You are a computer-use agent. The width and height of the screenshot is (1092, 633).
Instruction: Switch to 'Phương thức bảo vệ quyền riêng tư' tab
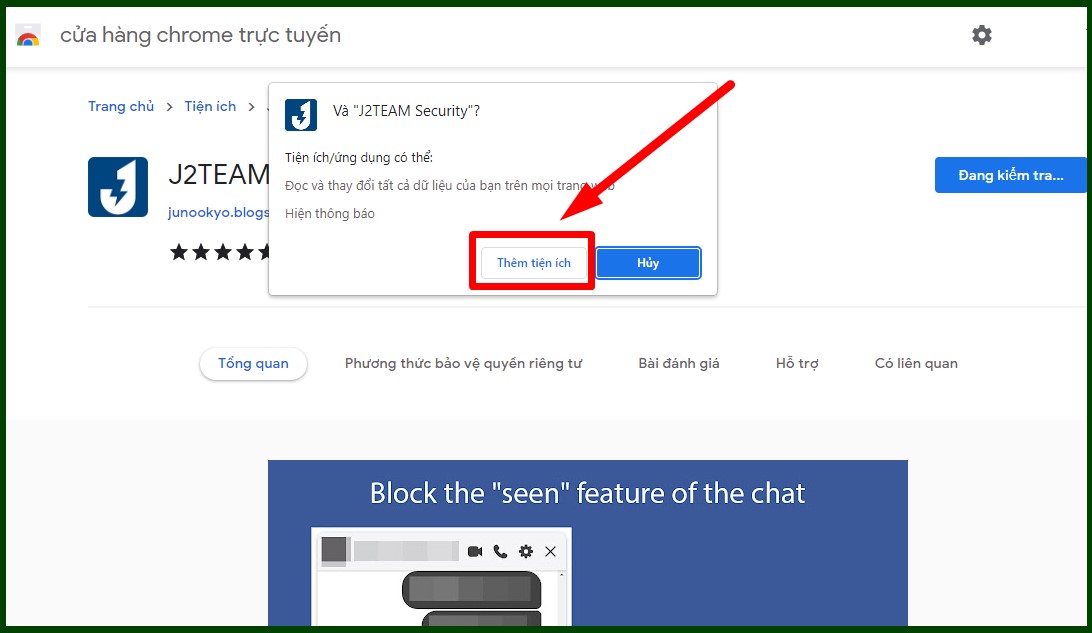tap(463, 364)
